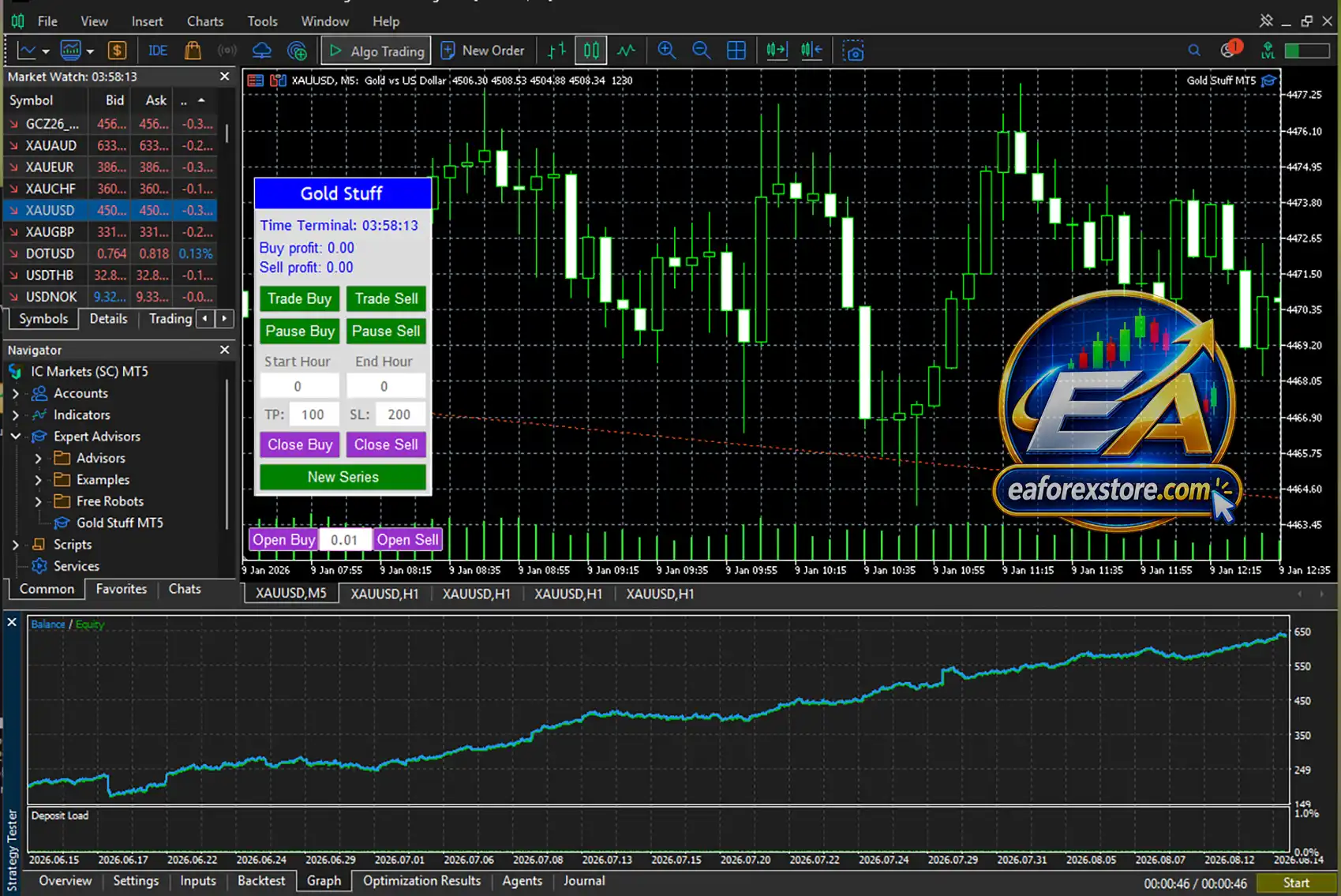Click the green connection level bar
Image resolution: width=1341 pixels, height=896 pixels.
[1307, 51]
